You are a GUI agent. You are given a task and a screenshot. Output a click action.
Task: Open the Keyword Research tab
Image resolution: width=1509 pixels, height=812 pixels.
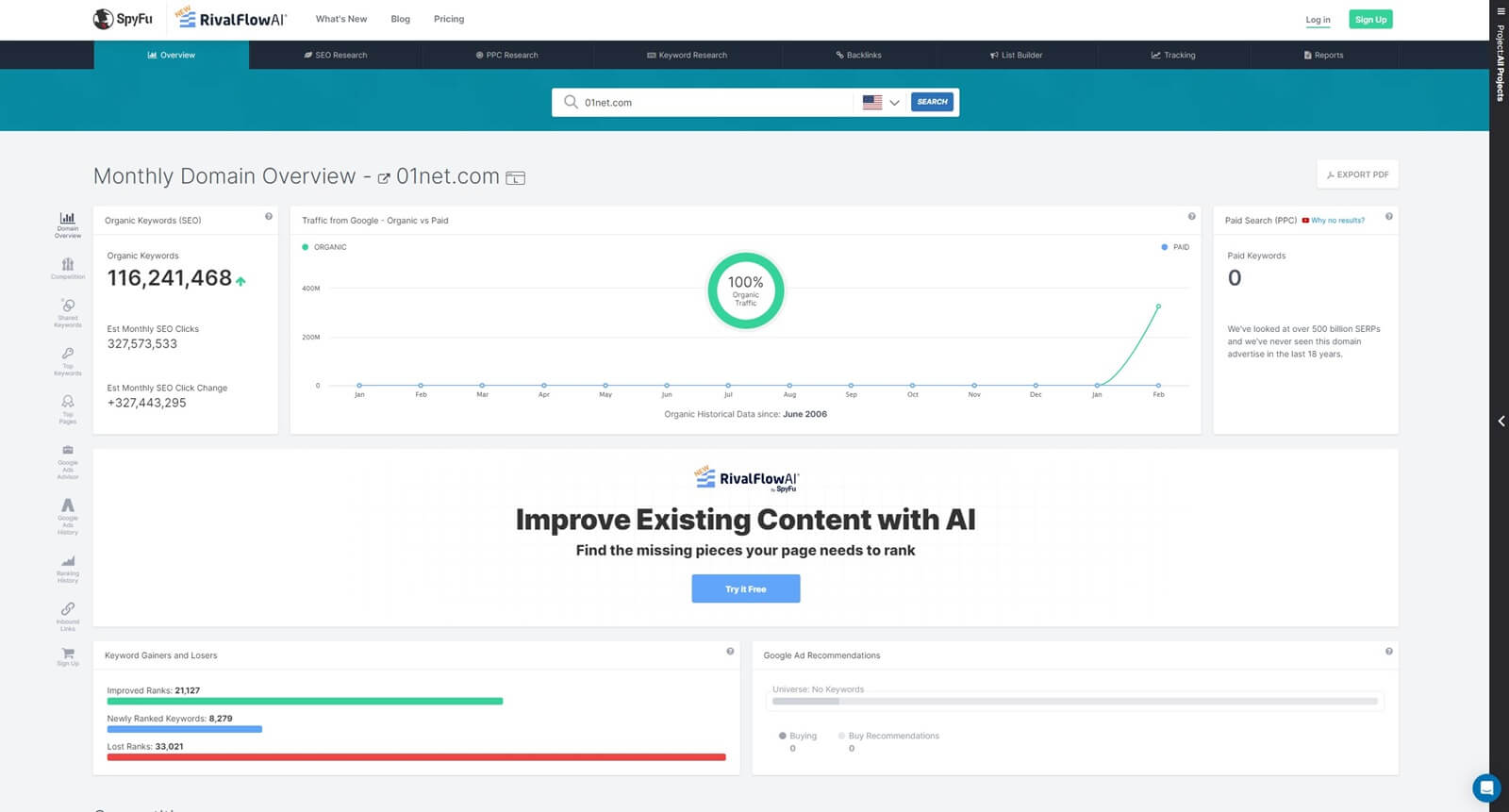[x=688, y=55]
